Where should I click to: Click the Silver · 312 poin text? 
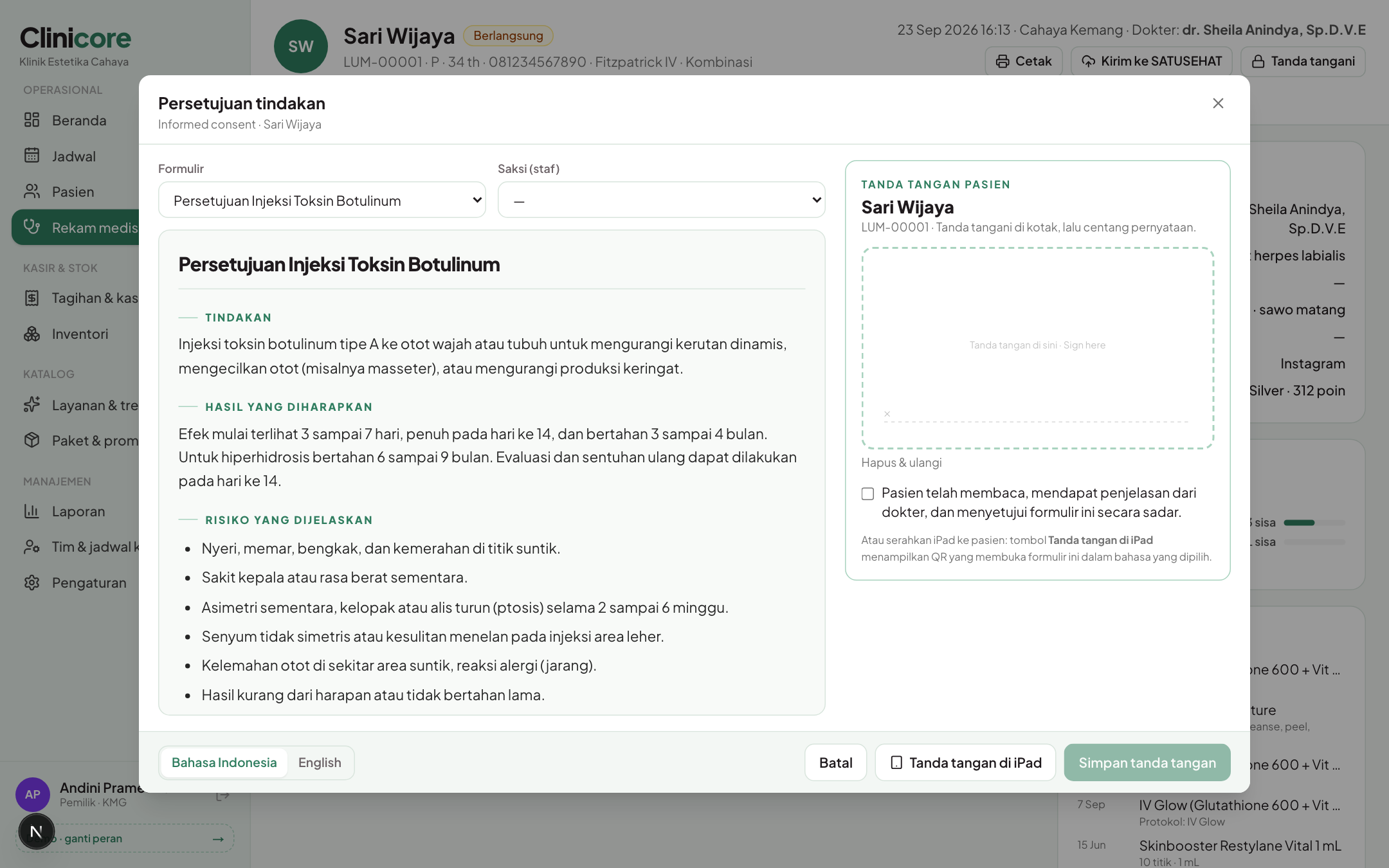1296,390
